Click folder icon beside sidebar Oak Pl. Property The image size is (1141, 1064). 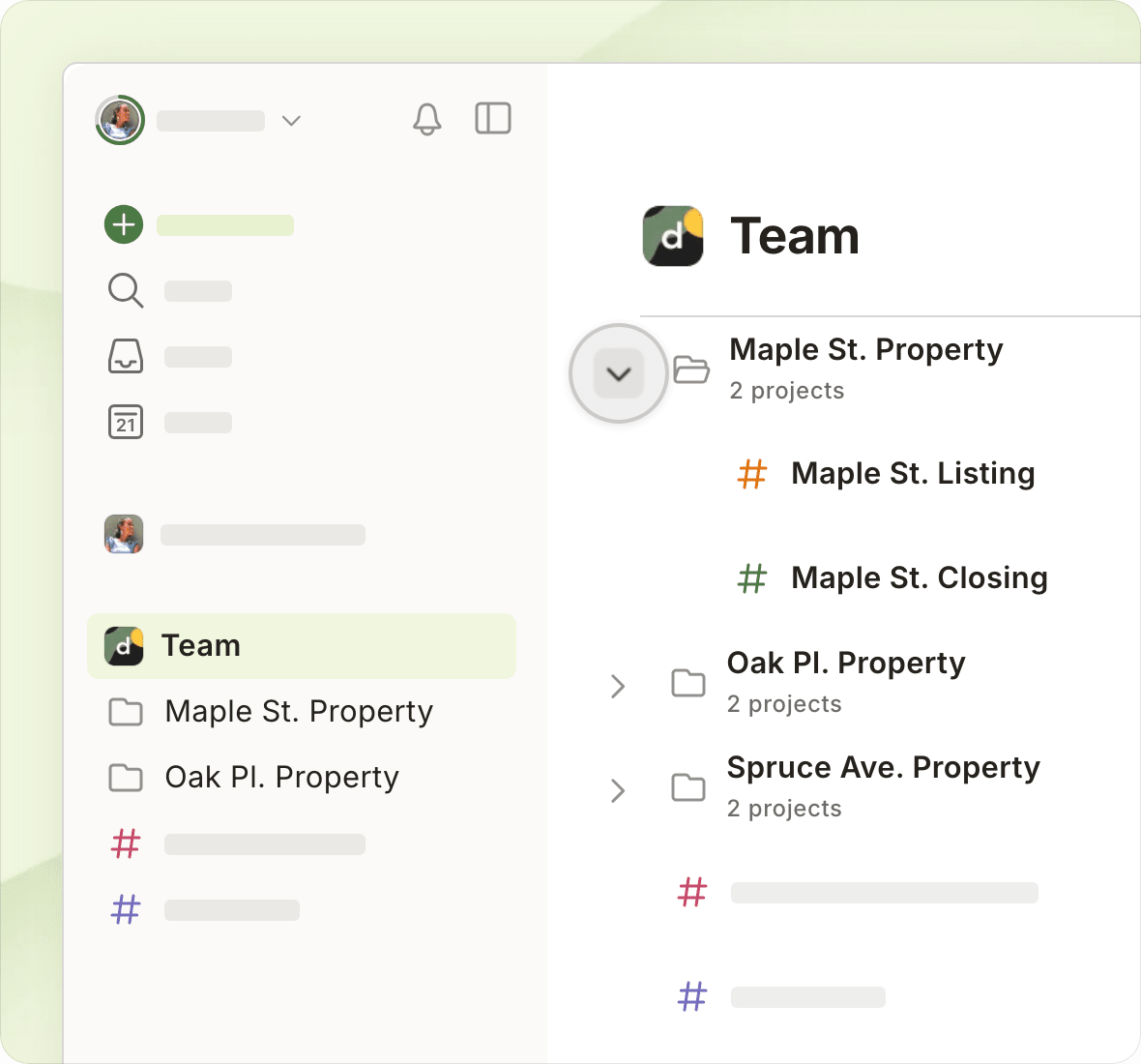(125, 778)
